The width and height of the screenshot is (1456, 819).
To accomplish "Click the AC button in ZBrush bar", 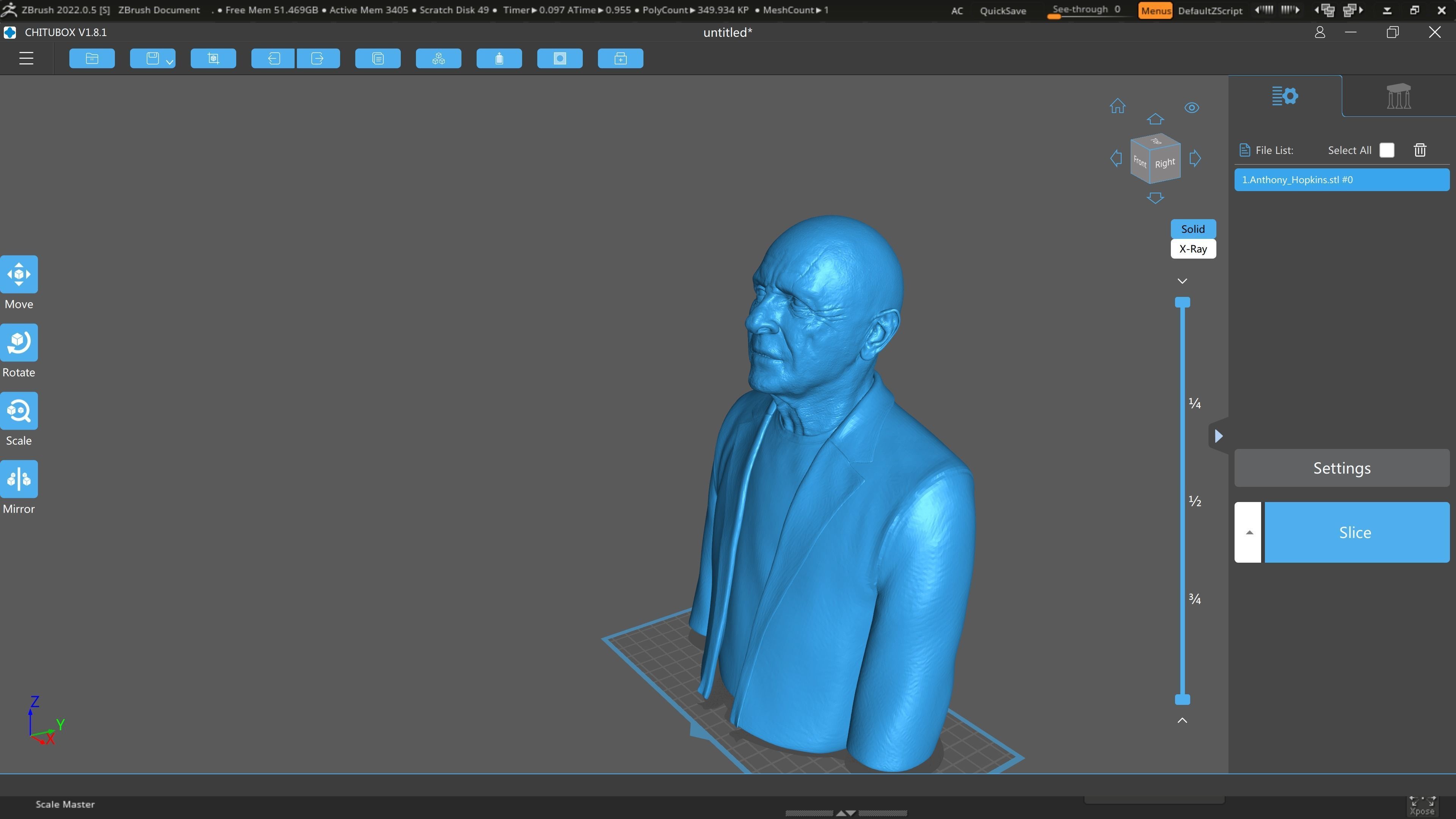I will [x=957, y=10].
